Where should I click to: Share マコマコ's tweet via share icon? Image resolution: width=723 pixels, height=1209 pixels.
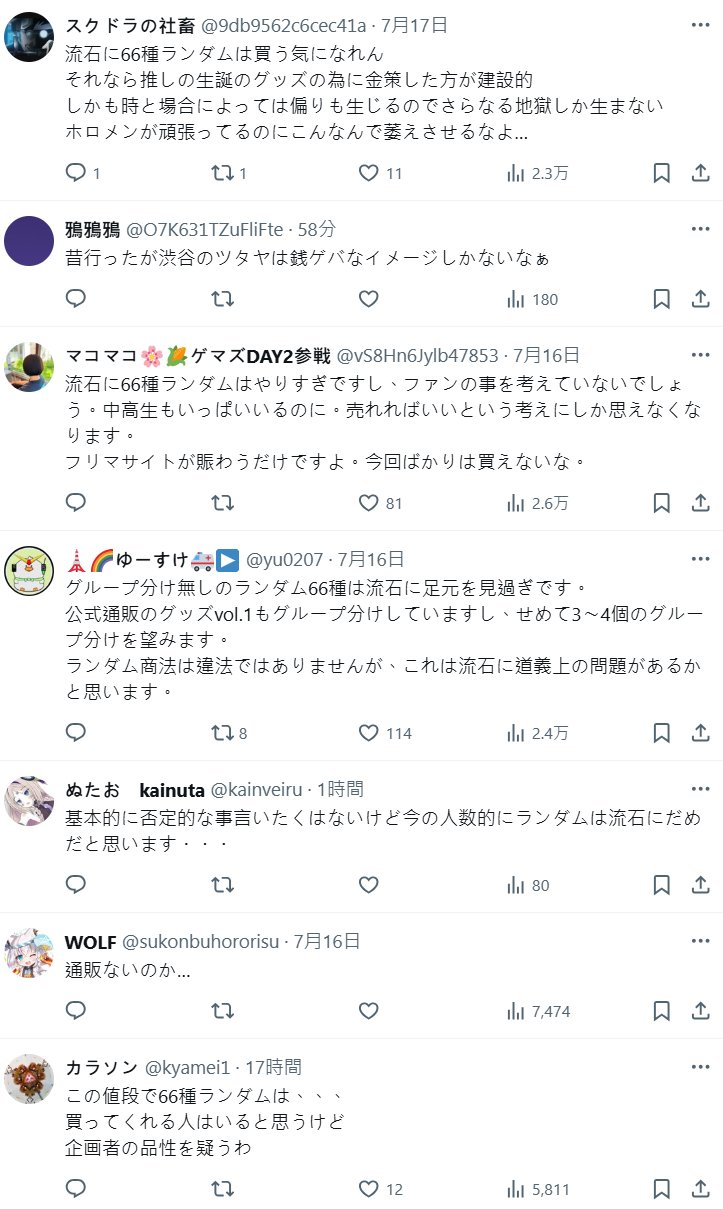click(701, 503)
